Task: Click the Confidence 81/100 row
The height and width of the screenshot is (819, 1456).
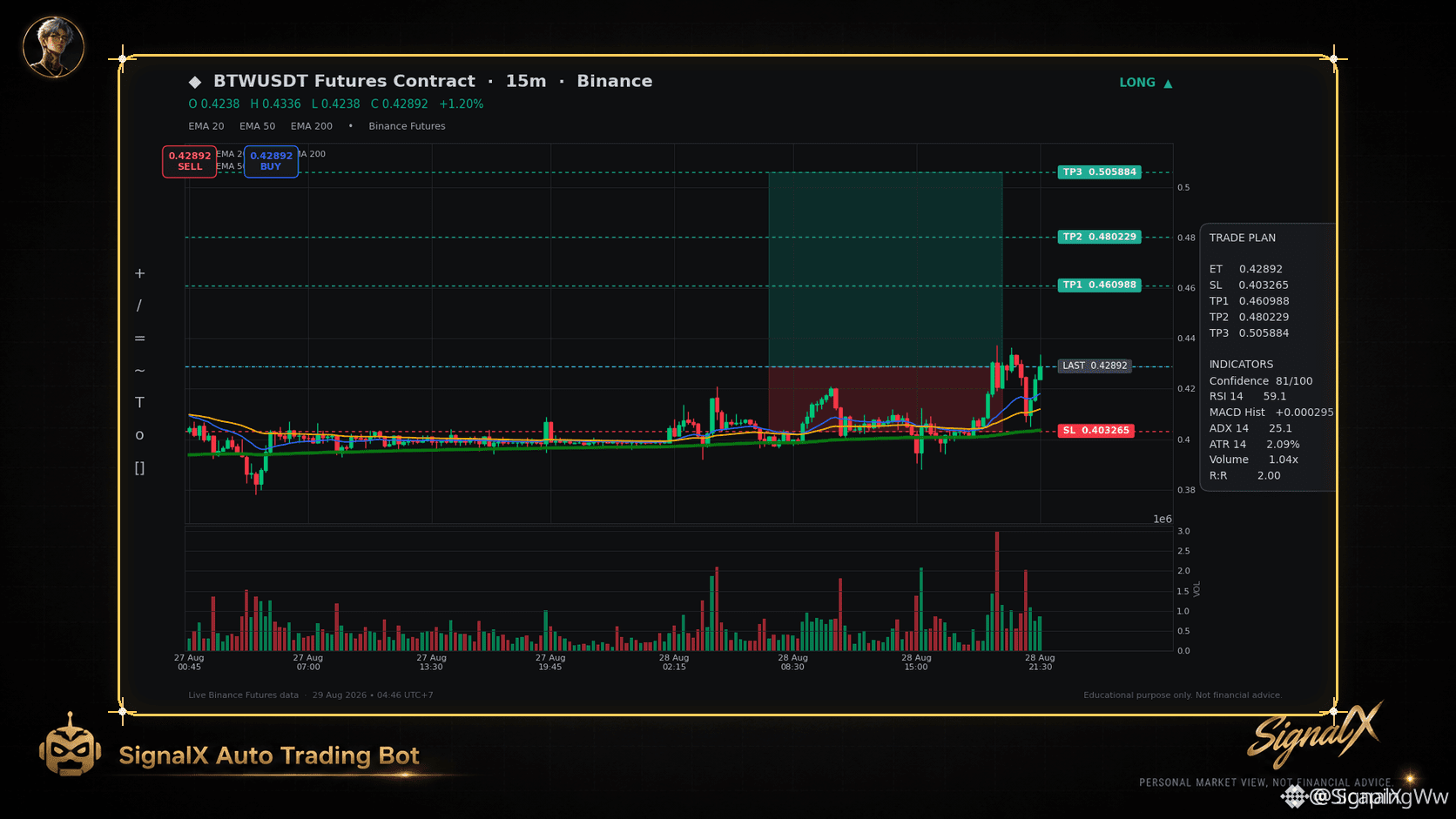Action: 1261,381
